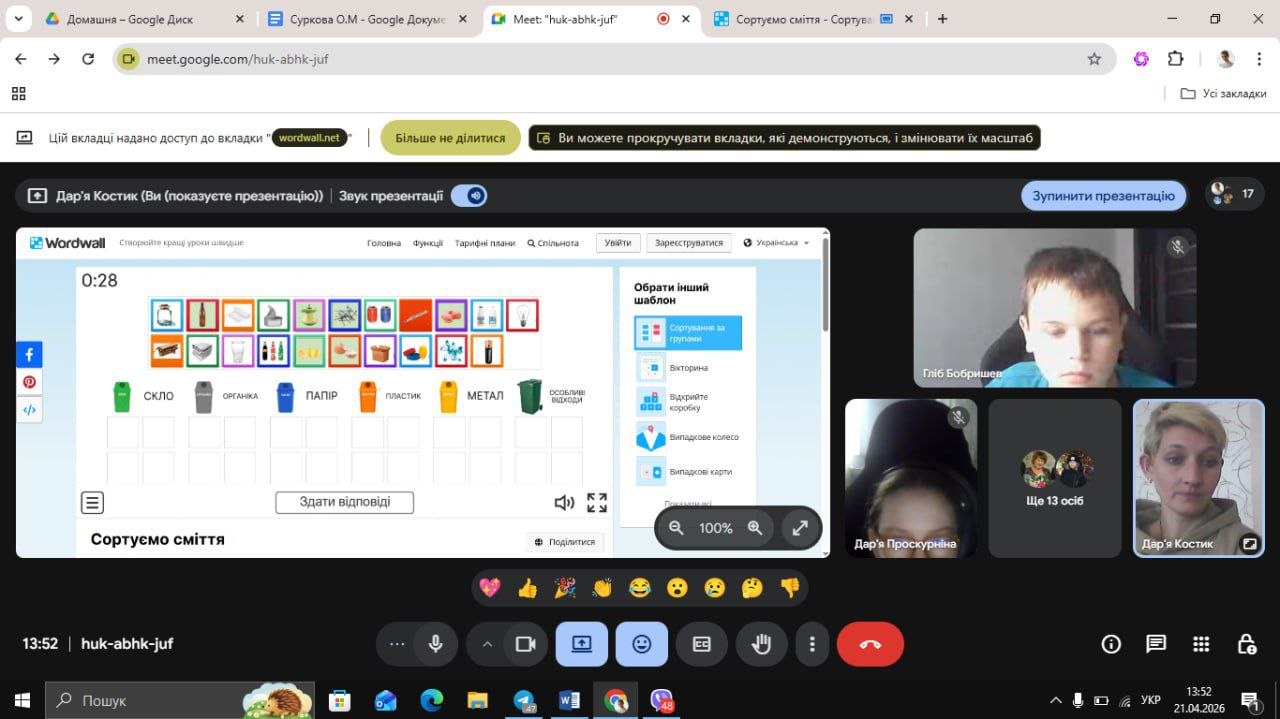Click the vertical scrollbar of the presented page
The height and width of the screenshot is (719, 1280).
pyautogui.click(x=825, y=290)
